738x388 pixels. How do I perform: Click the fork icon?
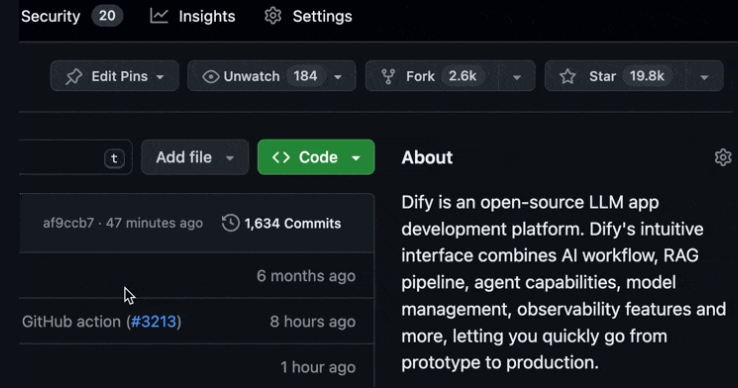click(x=388, y=76)
